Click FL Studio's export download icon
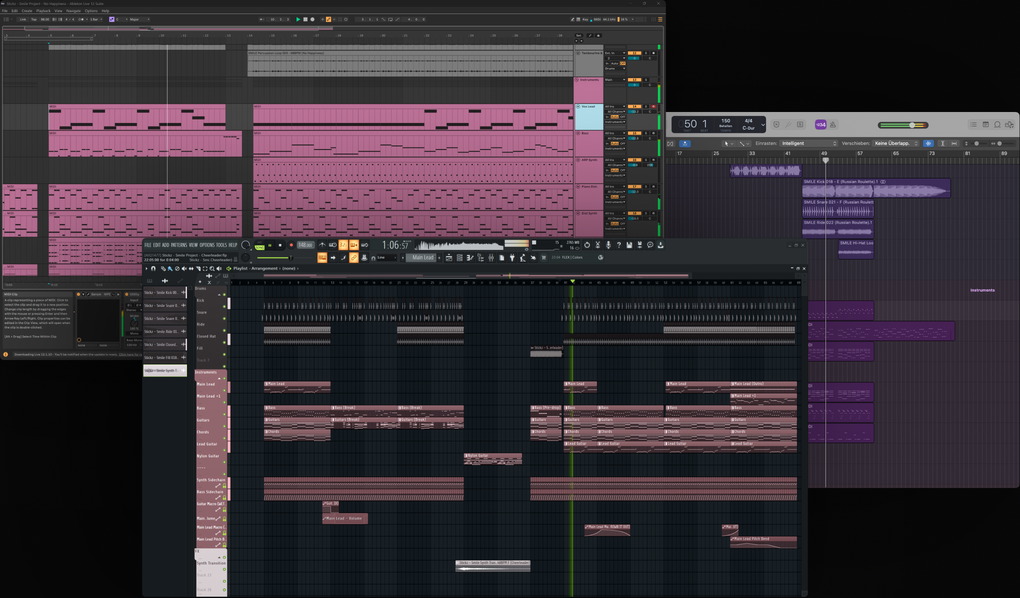 pyautogui.click(x=660, y=245)
